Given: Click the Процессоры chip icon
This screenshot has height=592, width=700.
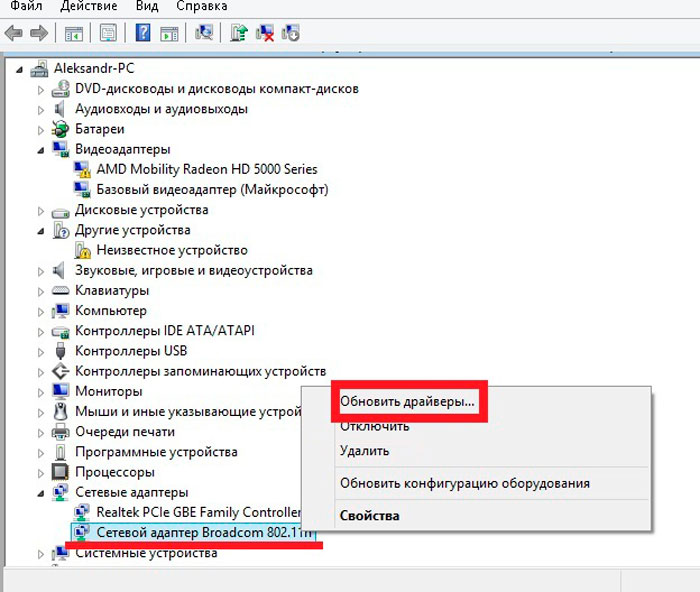Looking at the screenshot, I should point(60,472).
